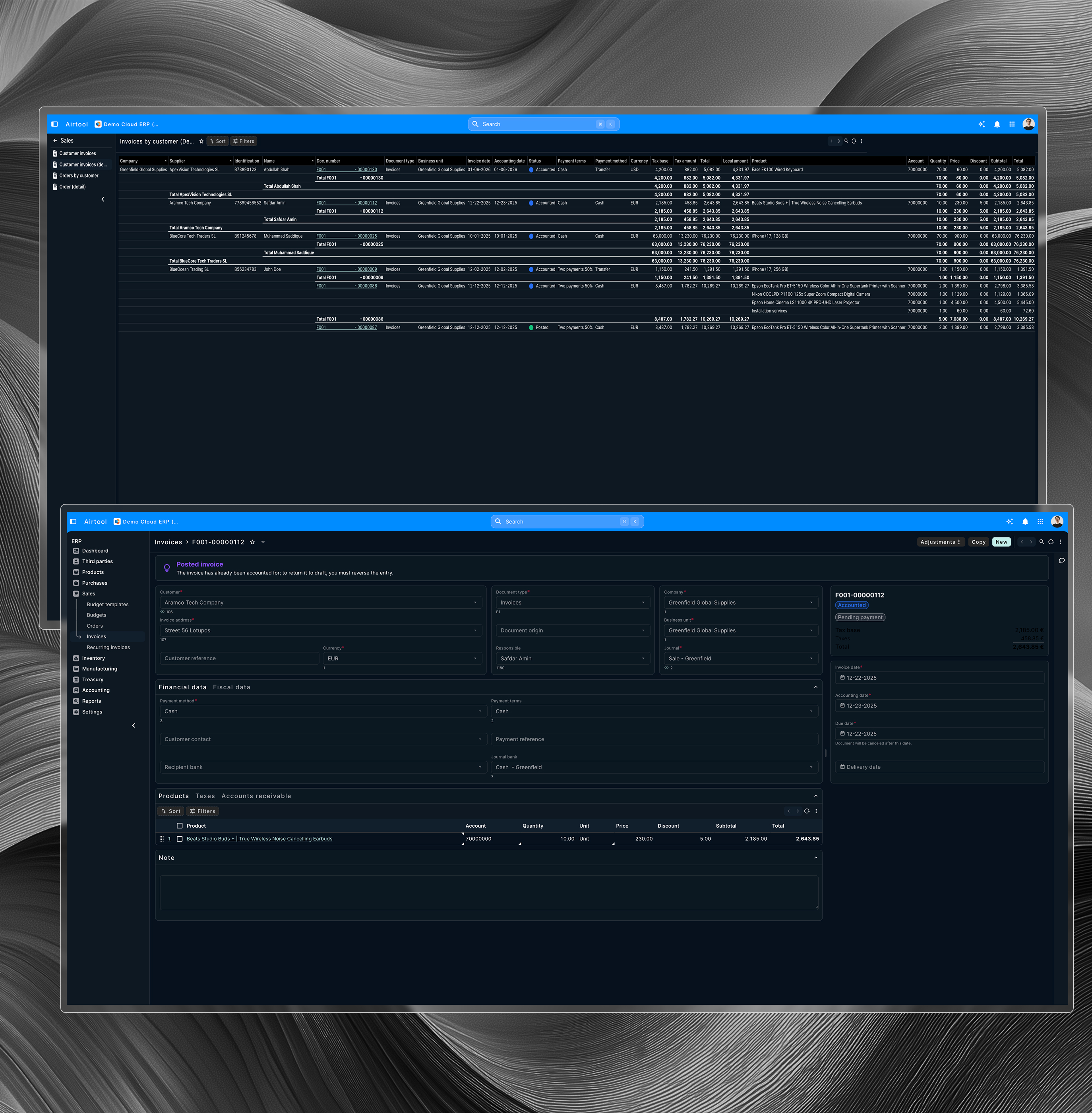Check the select-all box in the Product header
This screenshot has height=1113, width=1092.
pyautogui.click(x=180, y=826)
